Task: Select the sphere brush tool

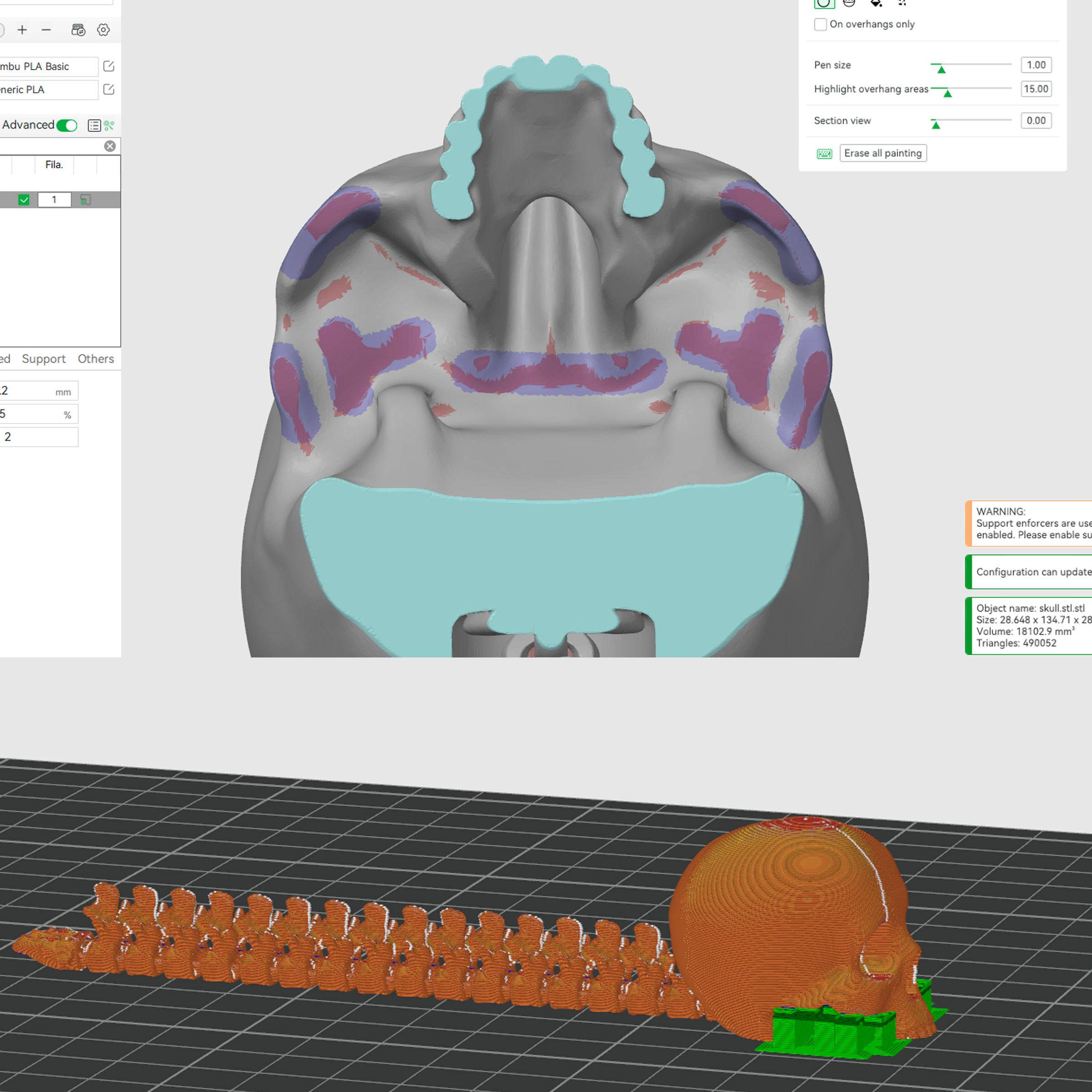Action: (849, 3)
